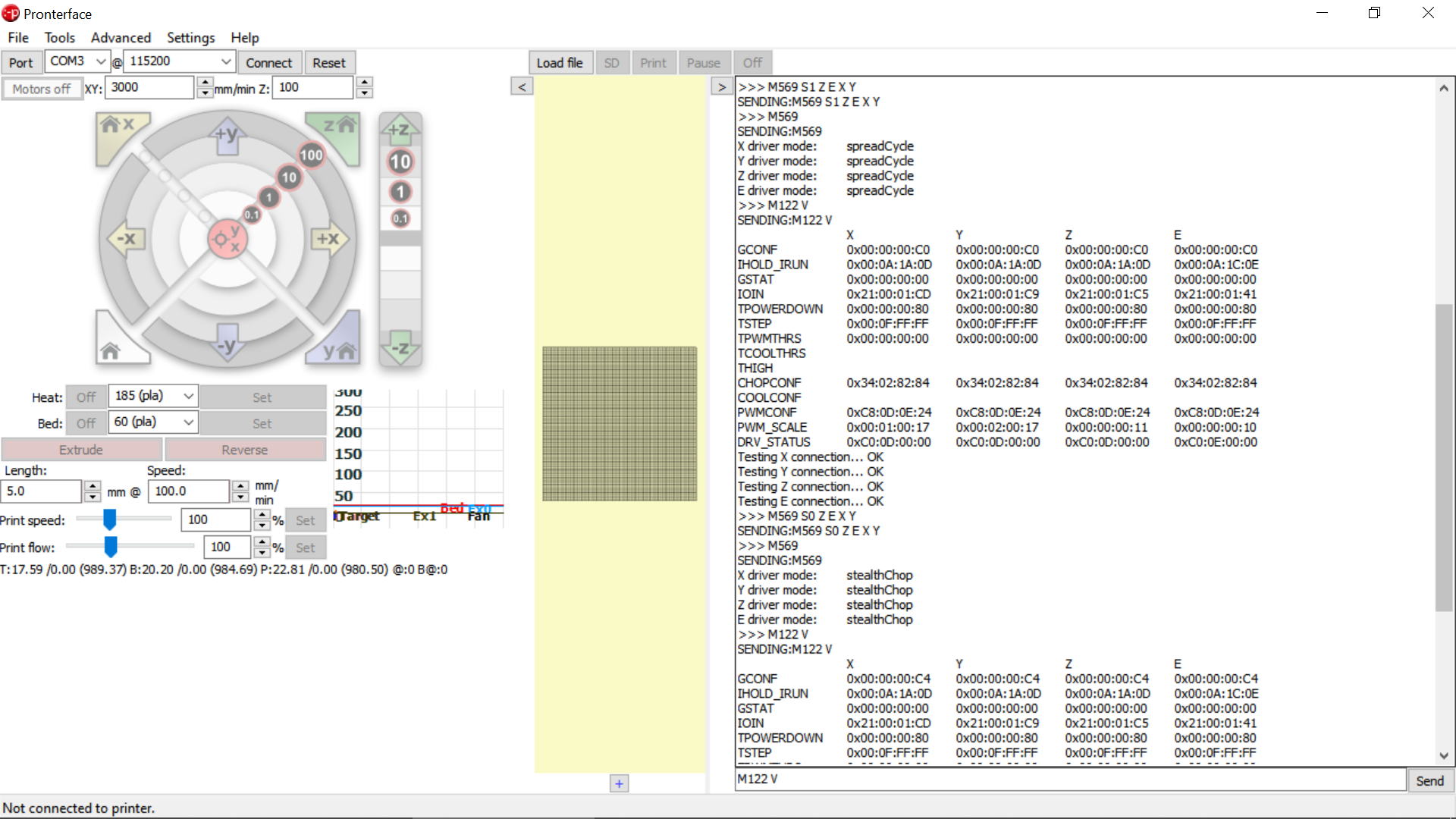
Task: Open the Advanced menu
Action: (121, 37)
